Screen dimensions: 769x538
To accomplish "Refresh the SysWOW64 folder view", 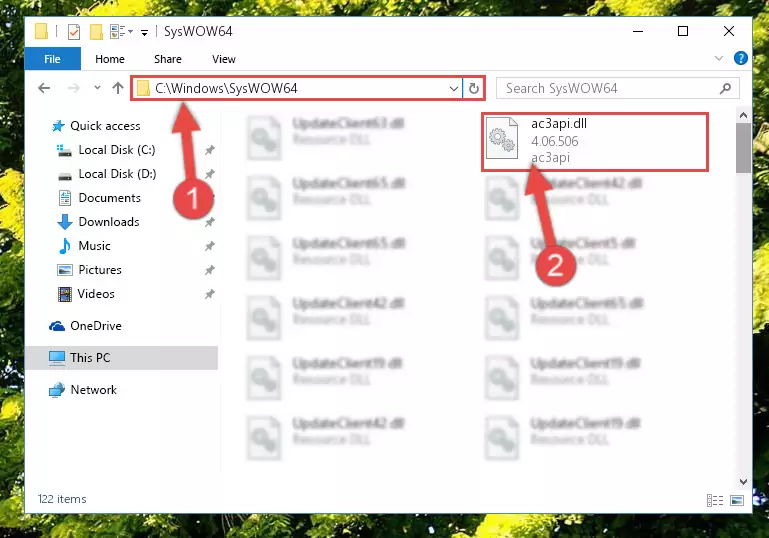I will point(474,89).
